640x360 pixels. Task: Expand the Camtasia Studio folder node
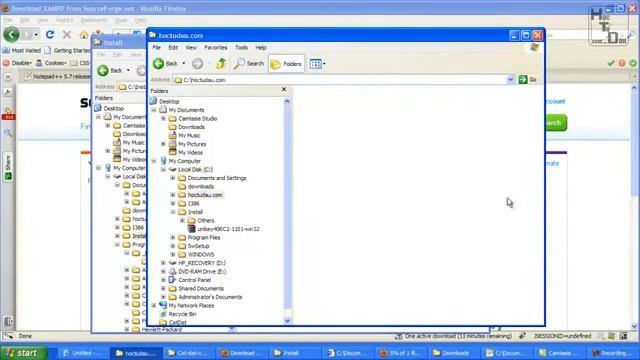pos(163,118)
